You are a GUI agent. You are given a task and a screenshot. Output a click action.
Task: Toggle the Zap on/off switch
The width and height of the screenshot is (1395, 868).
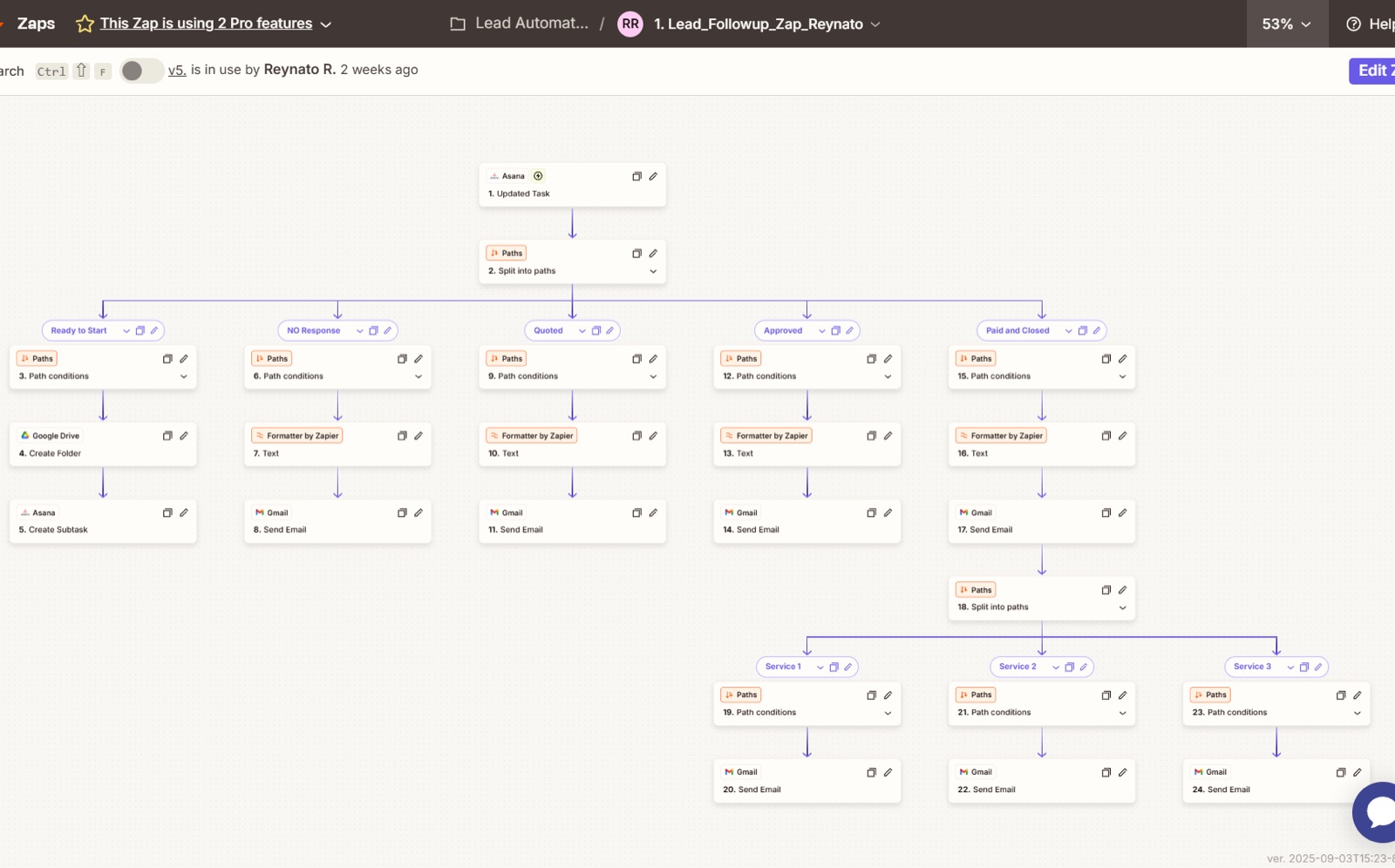point(141,71)
